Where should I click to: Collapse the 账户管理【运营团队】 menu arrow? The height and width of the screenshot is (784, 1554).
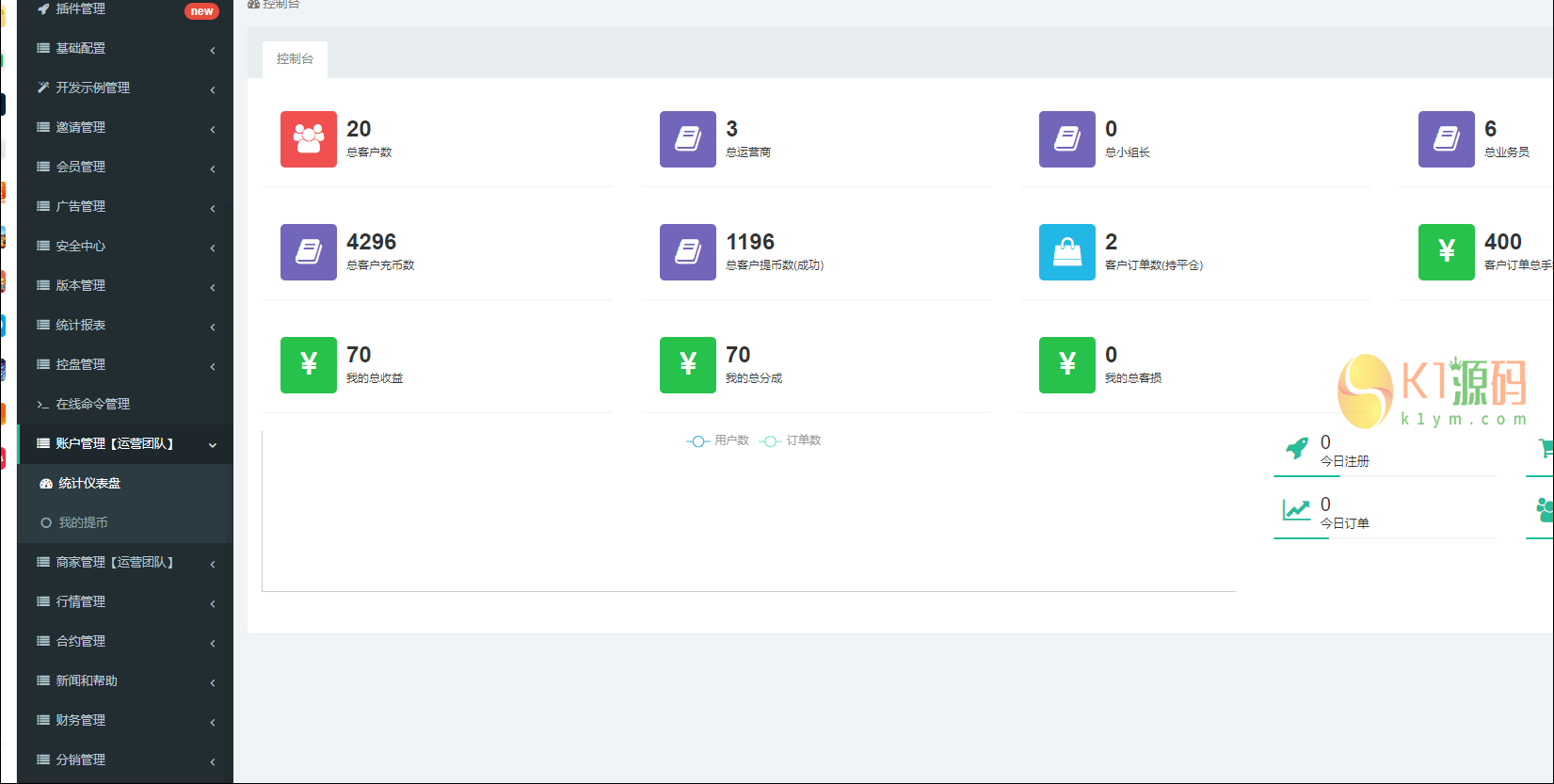(213, 445)
